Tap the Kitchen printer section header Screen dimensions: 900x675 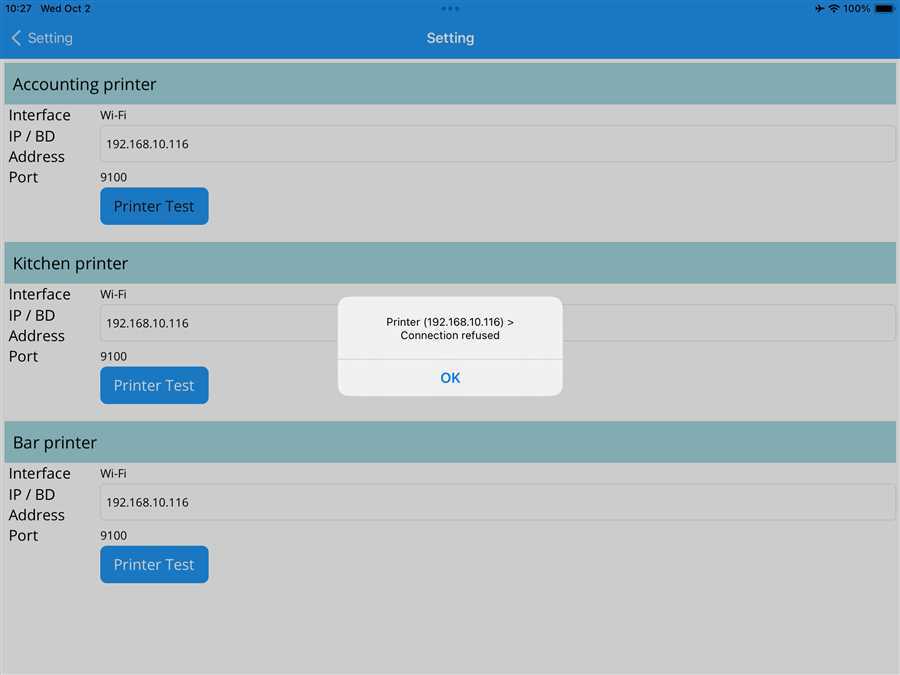pos(450,263)
